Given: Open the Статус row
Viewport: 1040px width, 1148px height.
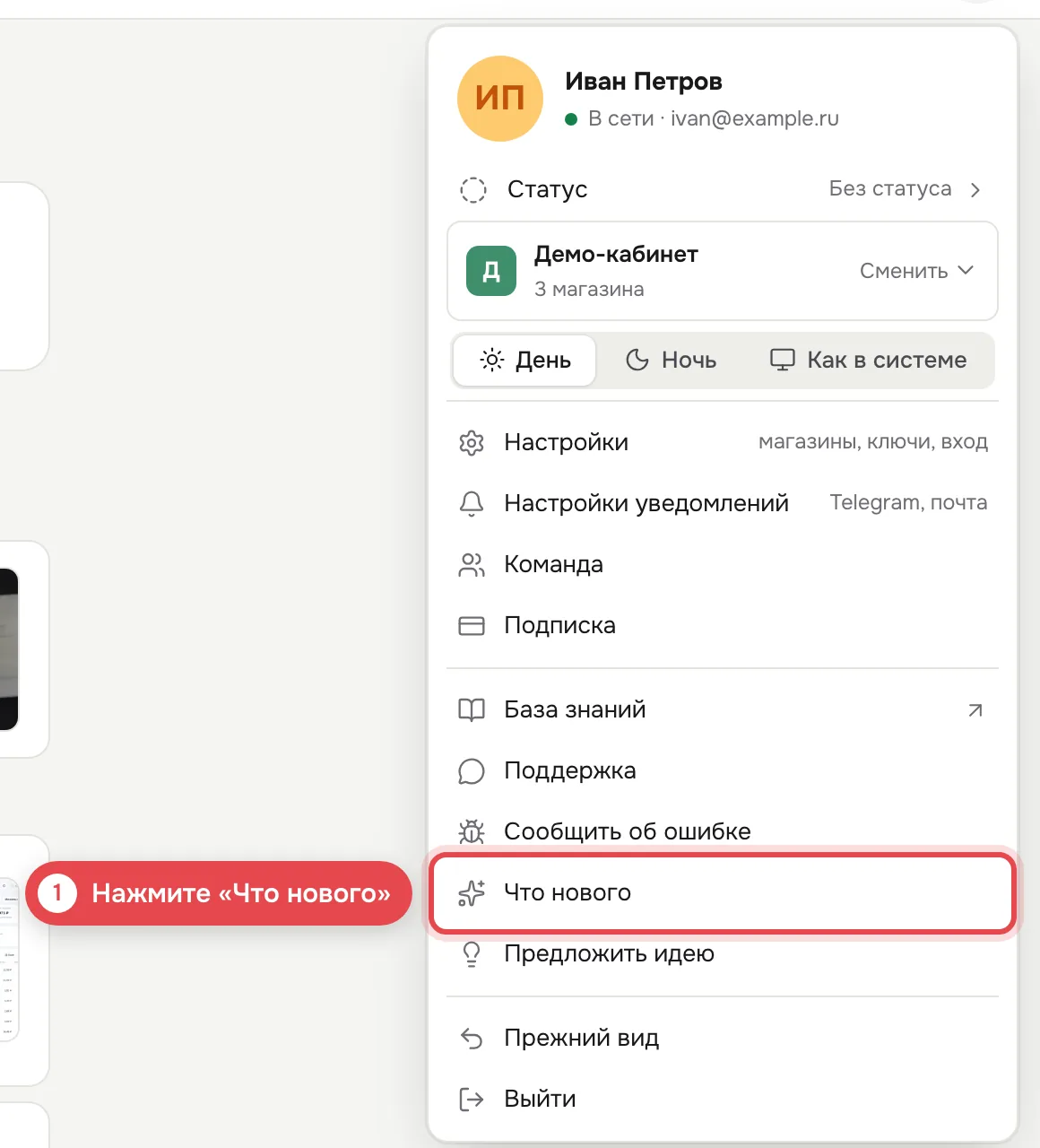Looking at the screenshot, I should click(723, 189).
